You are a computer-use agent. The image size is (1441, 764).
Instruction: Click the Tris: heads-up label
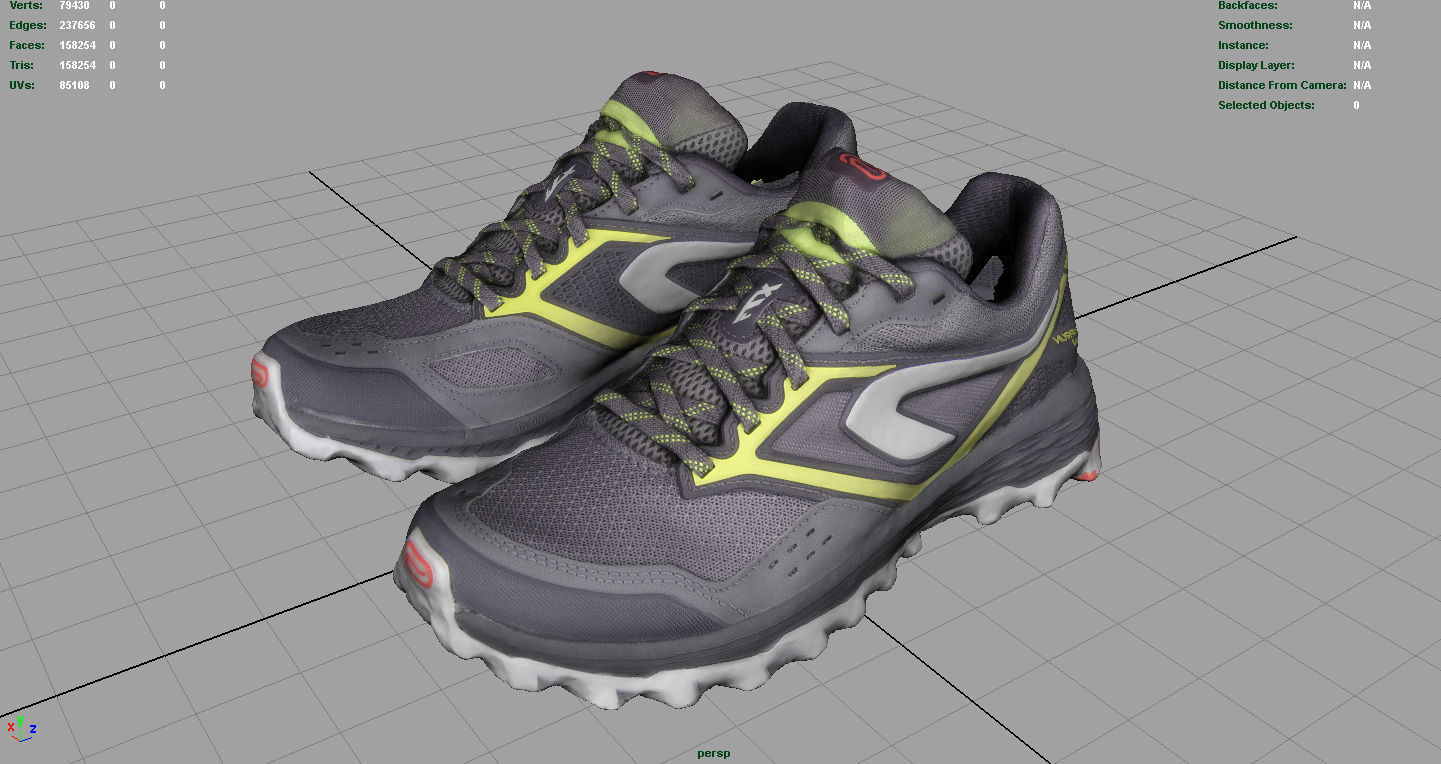tap(23, 65)
